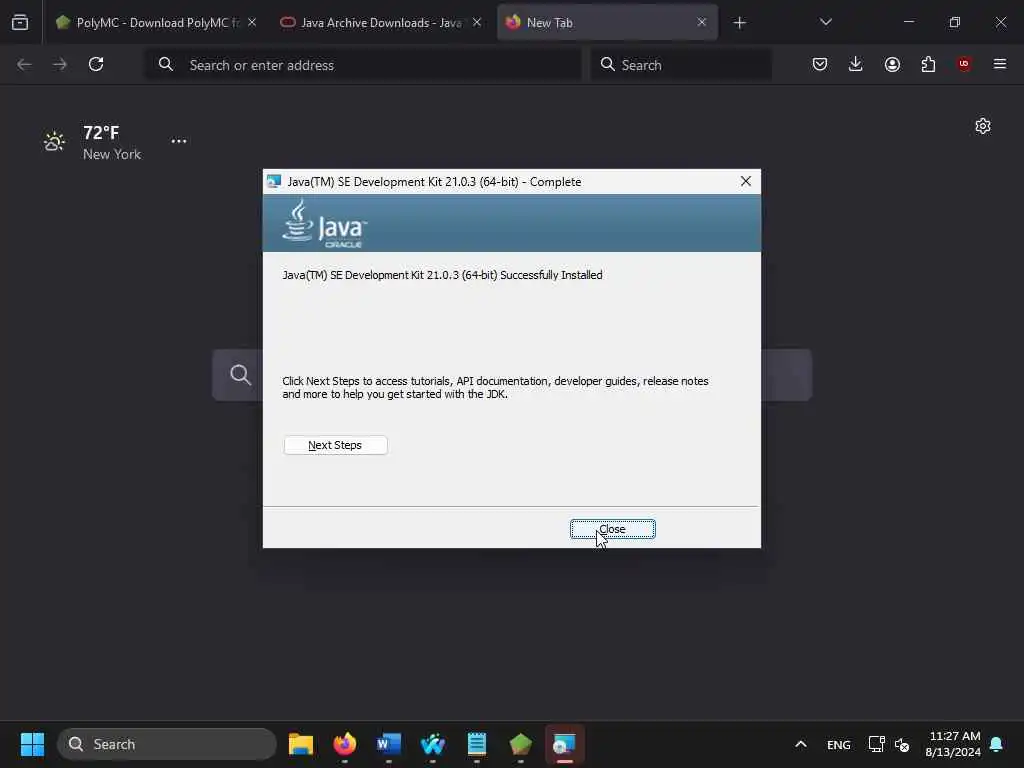Image resolution: width=1024 pixels, height=768 pixels.
Task: Open network status tray icon
Action: [x=876, y=744]
